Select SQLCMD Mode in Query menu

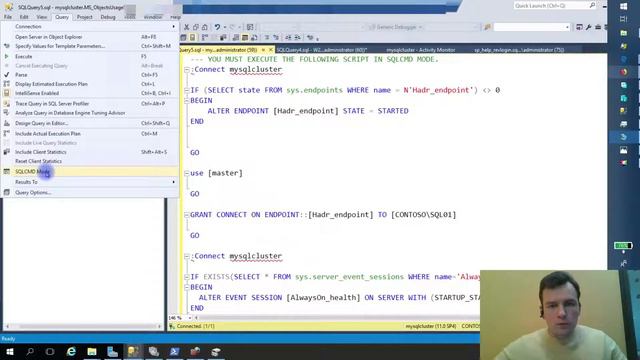click(x=90, y=171)
